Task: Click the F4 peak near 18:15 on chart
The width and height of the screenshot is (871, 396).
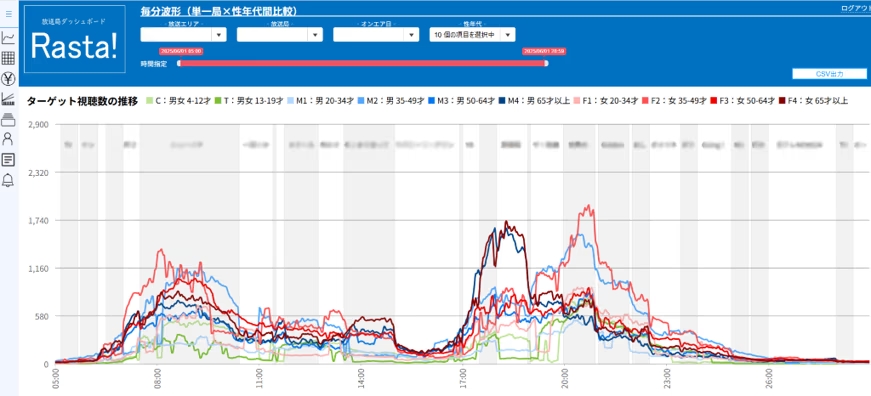Action: pos(505,222)
